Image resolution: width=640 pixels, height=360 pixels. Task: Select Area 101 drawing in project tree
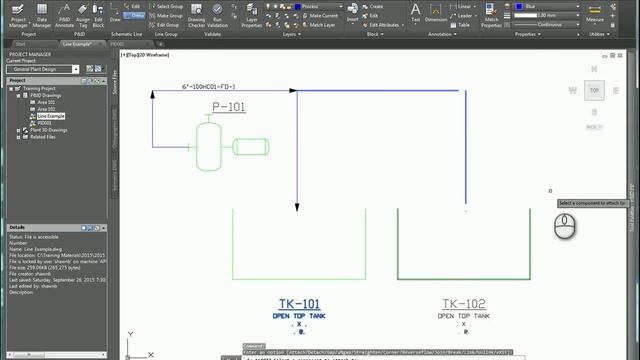click(46, 102)
